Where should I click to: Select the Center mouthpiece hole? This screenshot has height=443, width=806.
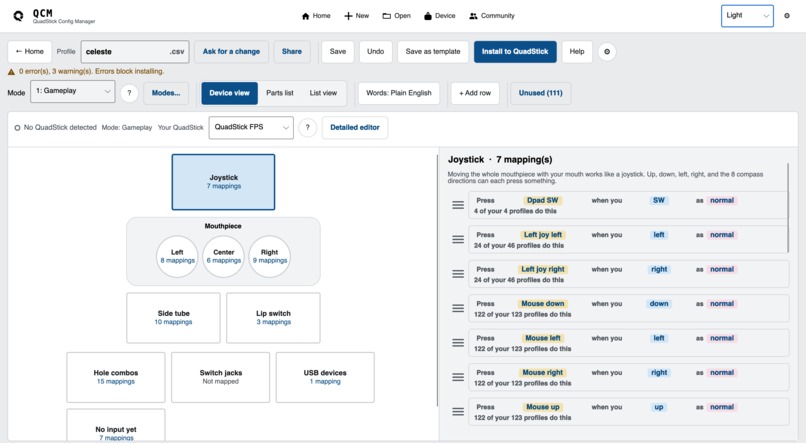pos(224,256)
